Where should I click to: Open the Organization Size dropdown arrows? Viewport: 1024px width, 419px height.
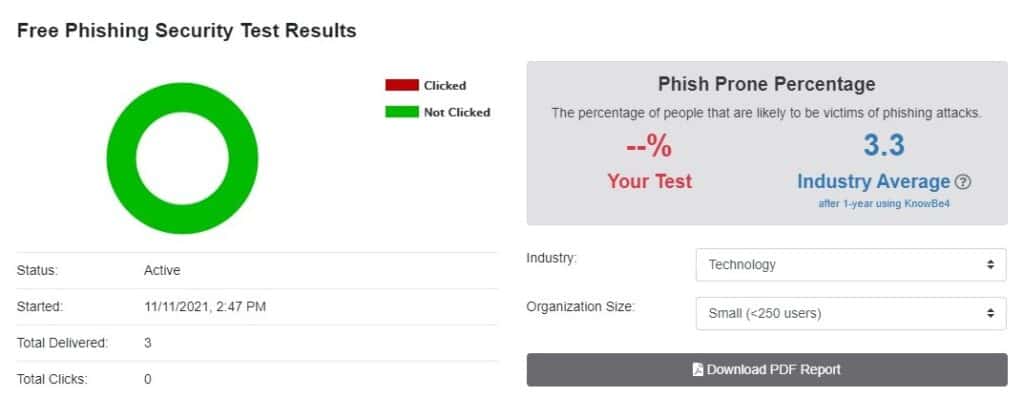pos(990,313)
